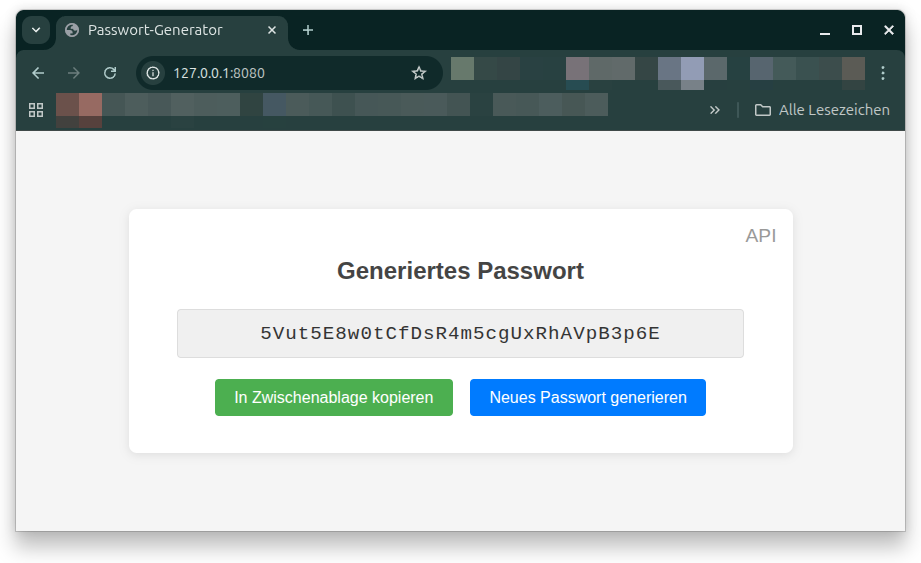Click the browser back arrow
921x563 pixels.
click(38, 73)
